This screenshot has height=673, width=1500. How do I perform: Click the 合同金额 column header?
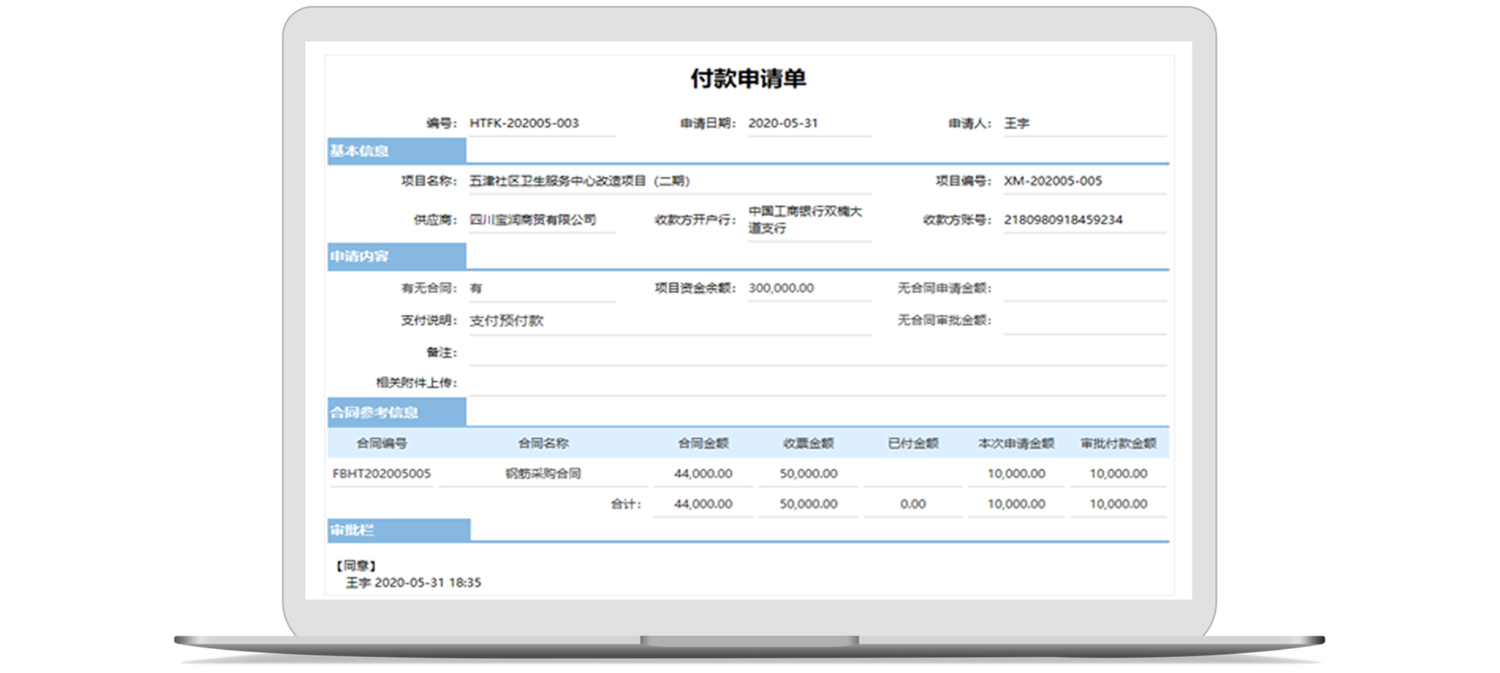[x=702, y=443]
